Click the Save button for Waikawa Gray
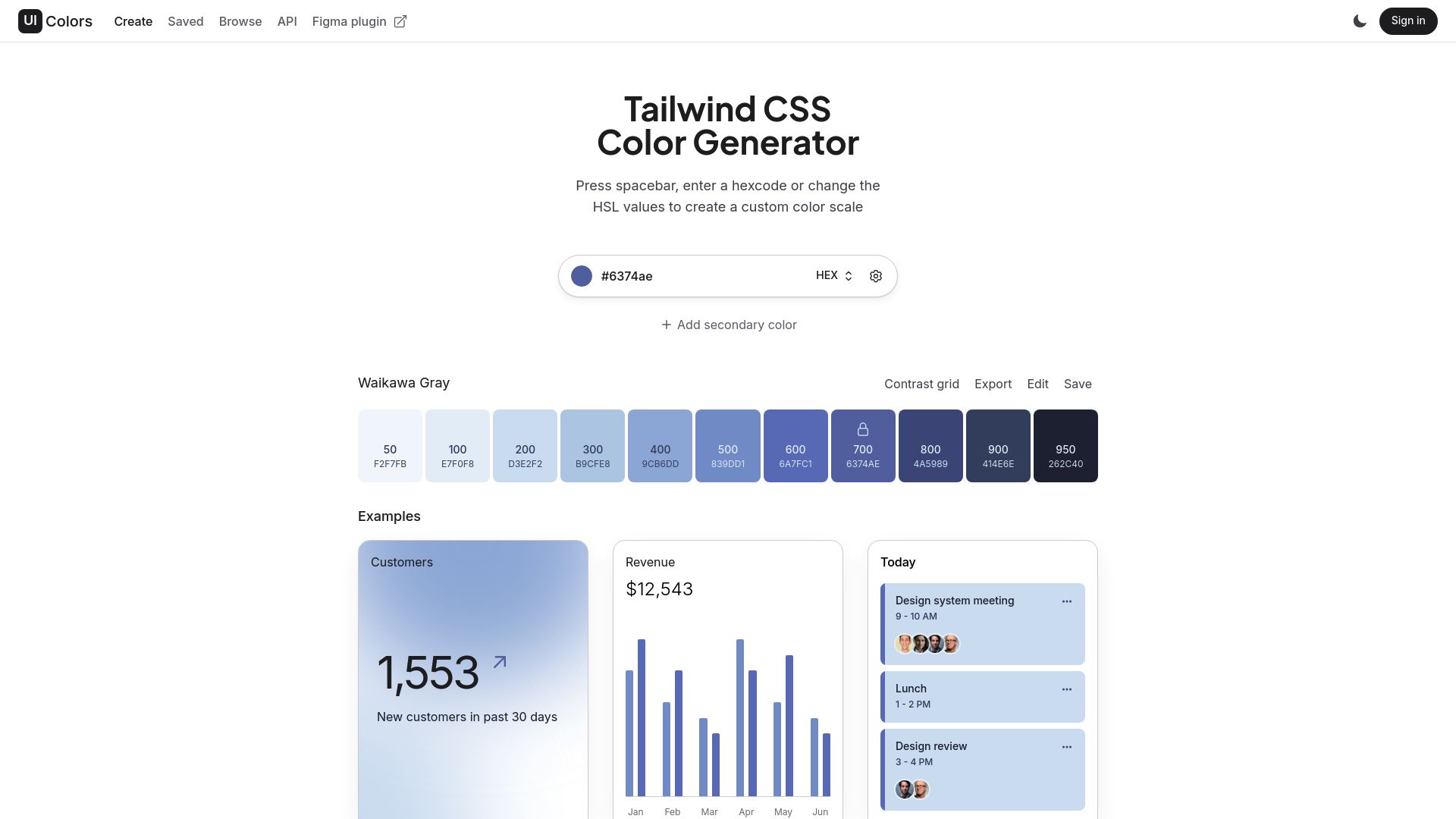 pyautogui.click(x=1077, y=384)
